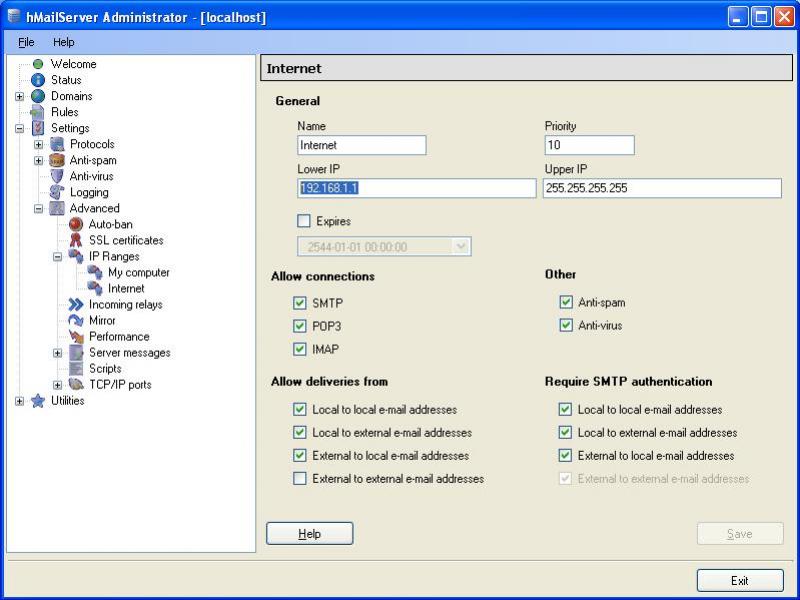Click the Domains globe icon
Screen dimensions: 800x600
pyautogui.click(x=38, y=96)
